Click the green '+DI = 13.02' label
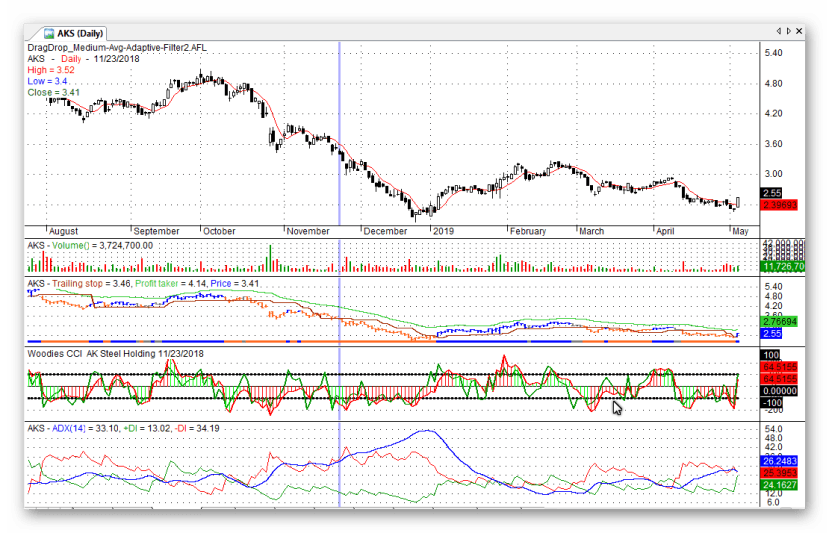This screenshot has width=829, height=533. tap(147, 428)
